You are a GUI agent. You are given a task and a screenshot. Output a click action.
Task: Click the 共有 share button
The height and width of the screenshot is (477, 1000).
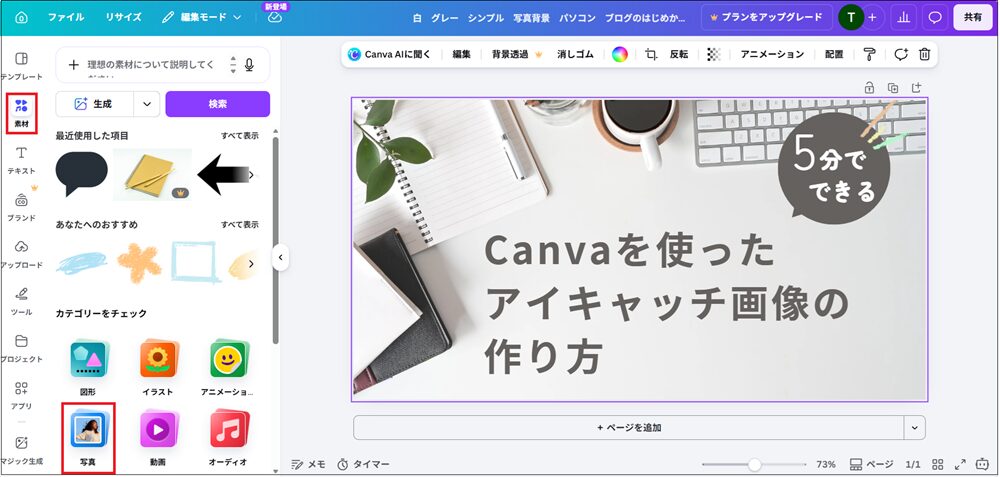coord(973,17)
